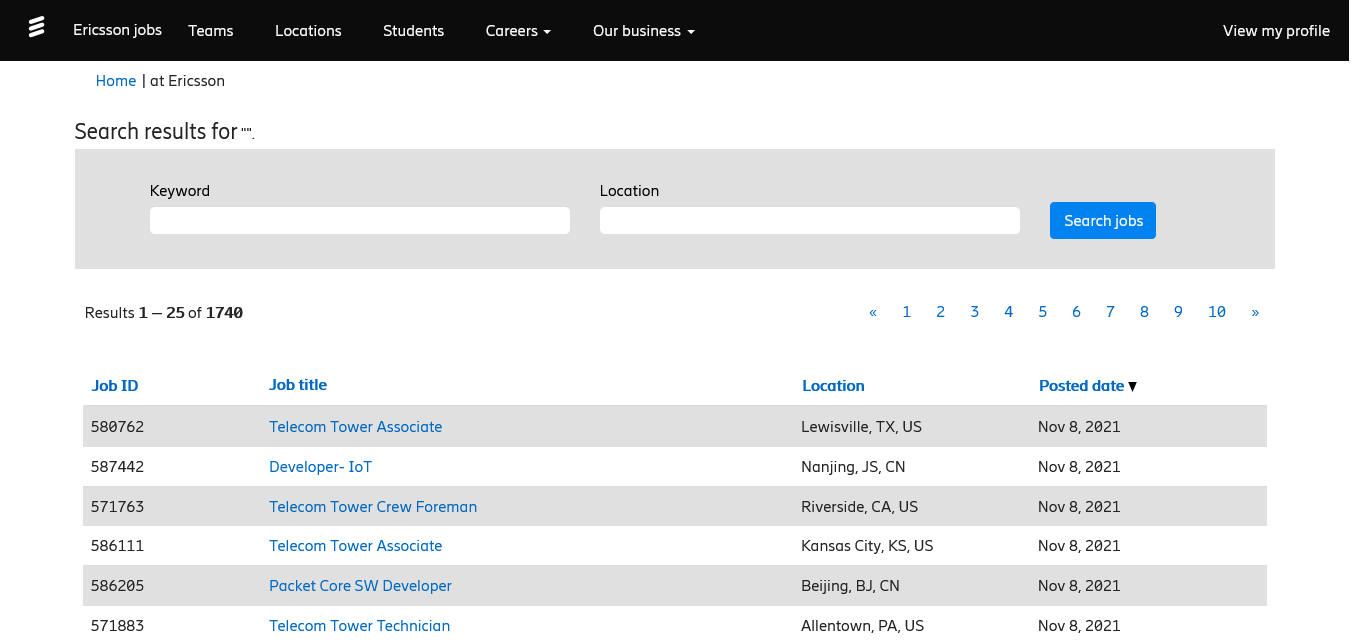1366x643 pixels.
Task: Open the Developer- IoT job listing
Action: 320,467
